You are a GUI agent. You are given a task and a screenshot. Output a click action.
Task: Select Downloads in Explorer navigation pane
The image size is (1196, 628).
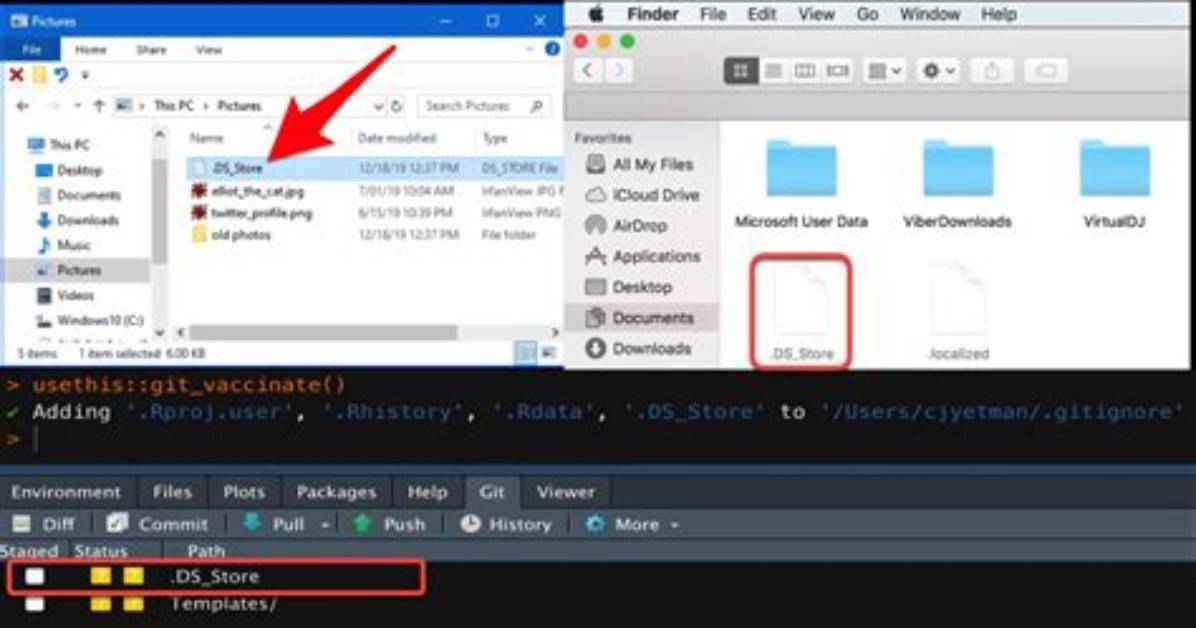click(x=78, y=220)
